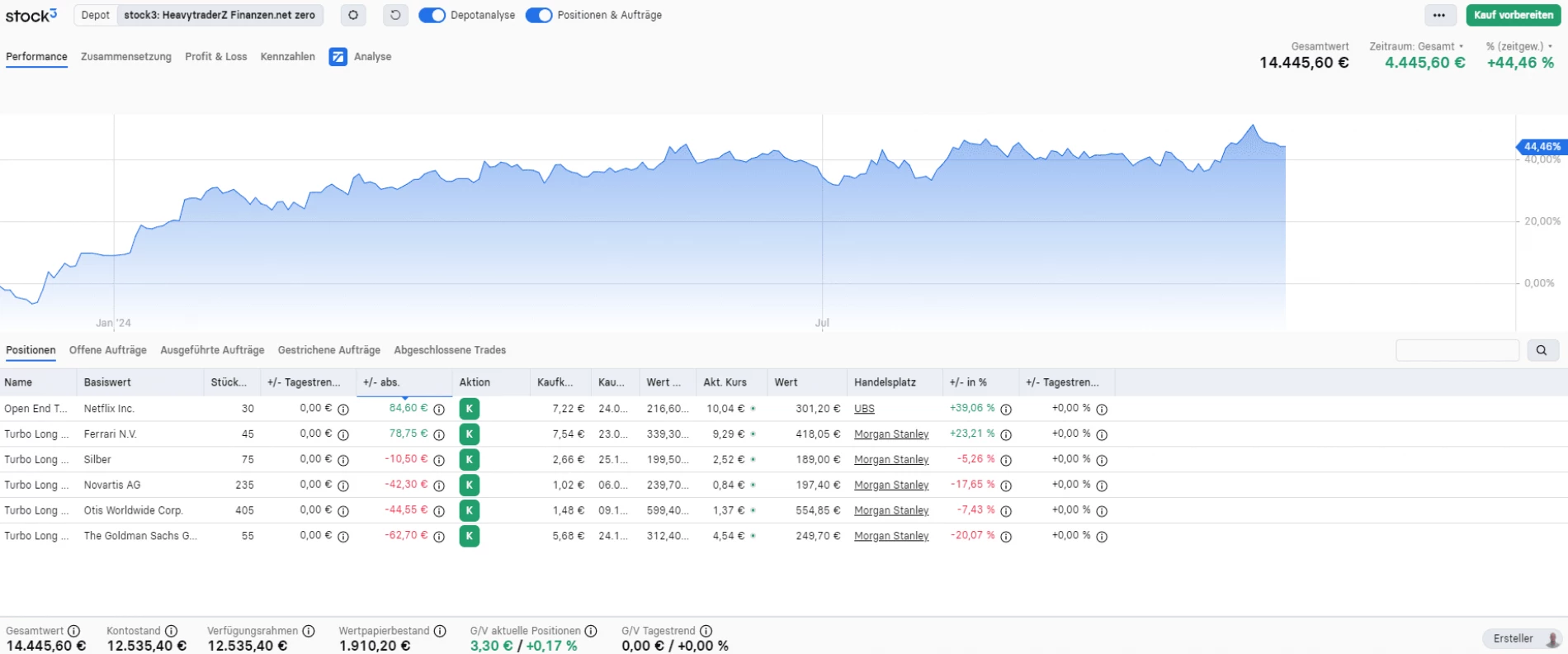The height and width of the screenshot is (654, 1568).
Task: Open the Abgeschlossene Trades tab
Action: 450,350
